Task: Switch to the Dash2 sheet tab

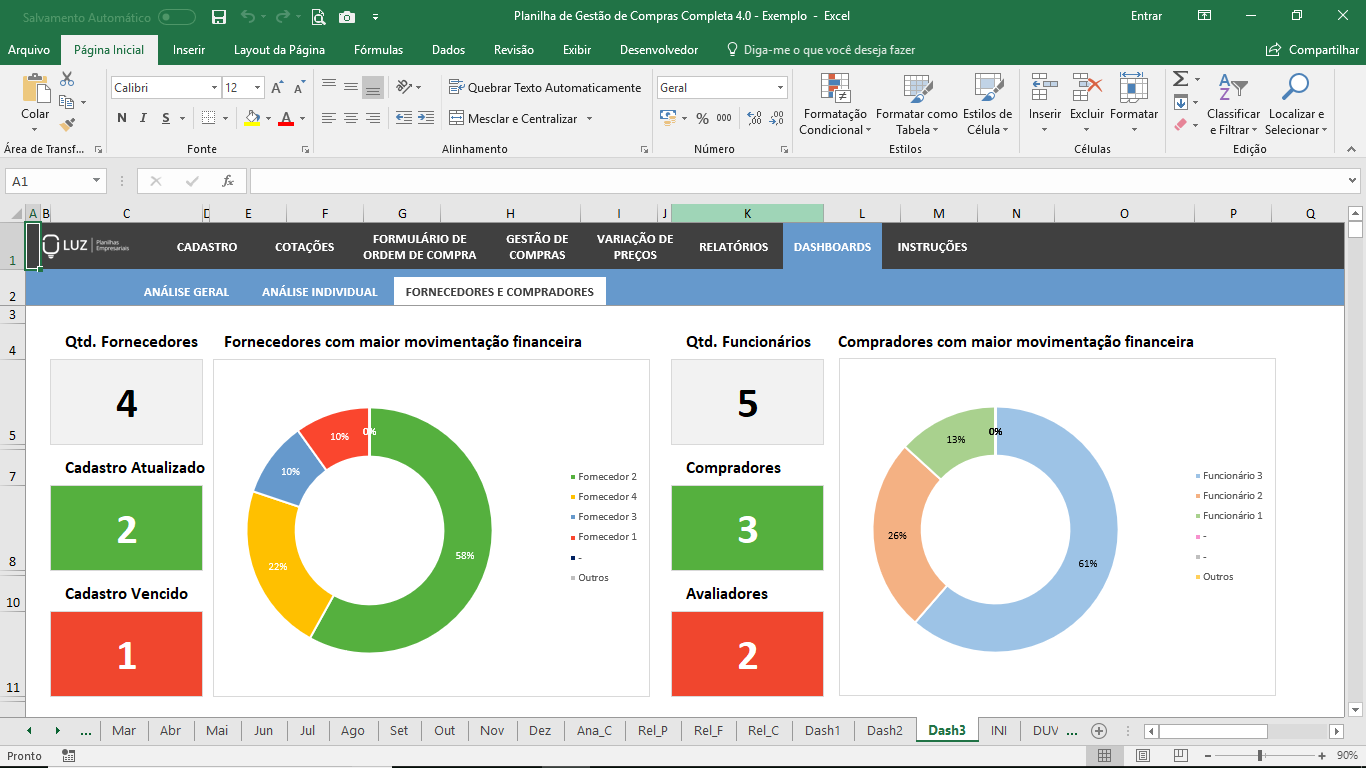Action: pos(884,730)
